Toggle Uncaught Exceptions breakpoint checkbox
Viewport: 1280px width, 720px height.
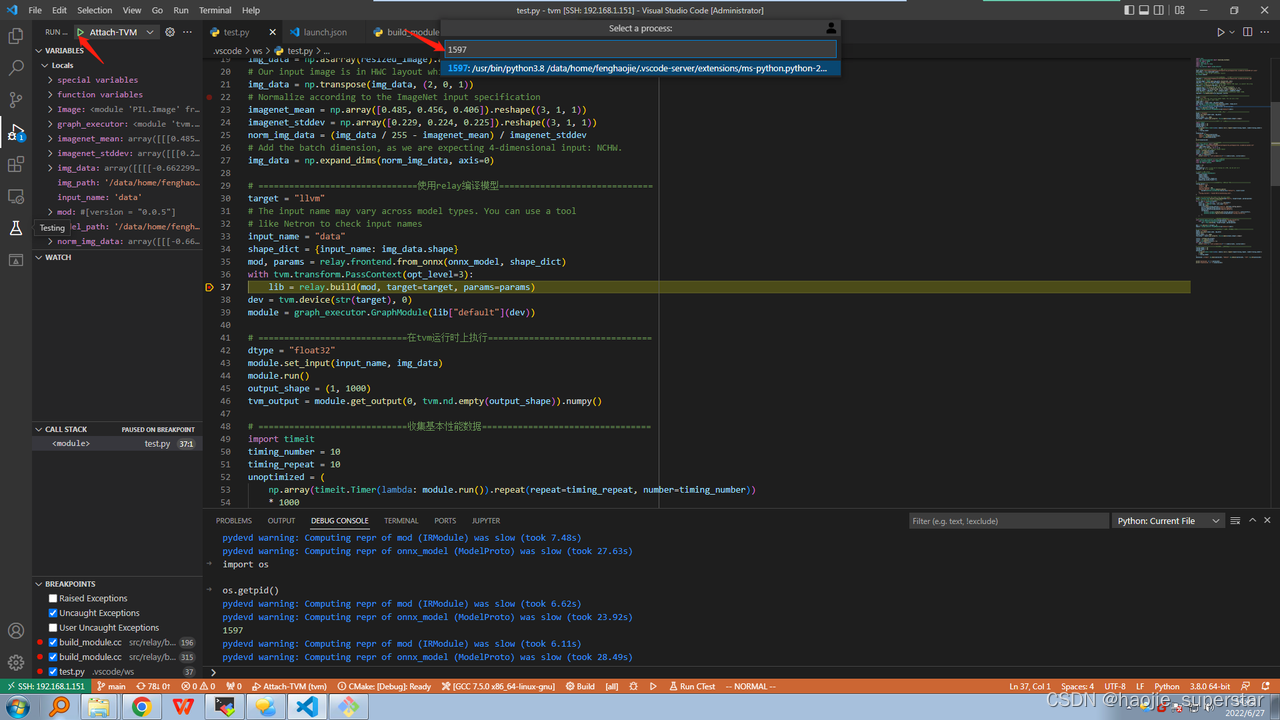(53, 613)
